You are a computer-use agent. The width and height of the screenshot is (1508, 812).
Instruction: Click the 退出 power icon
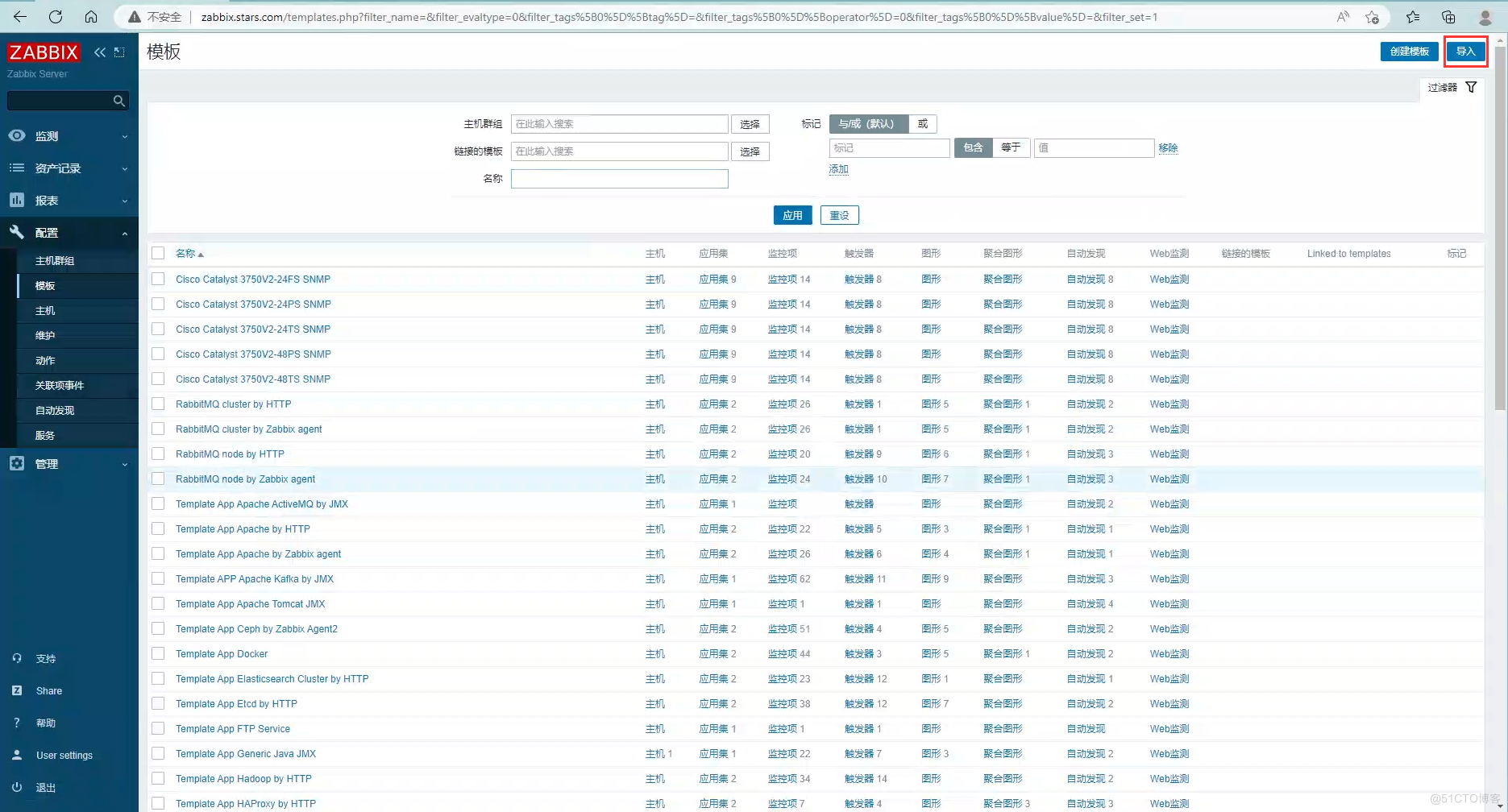coord(17,787)
